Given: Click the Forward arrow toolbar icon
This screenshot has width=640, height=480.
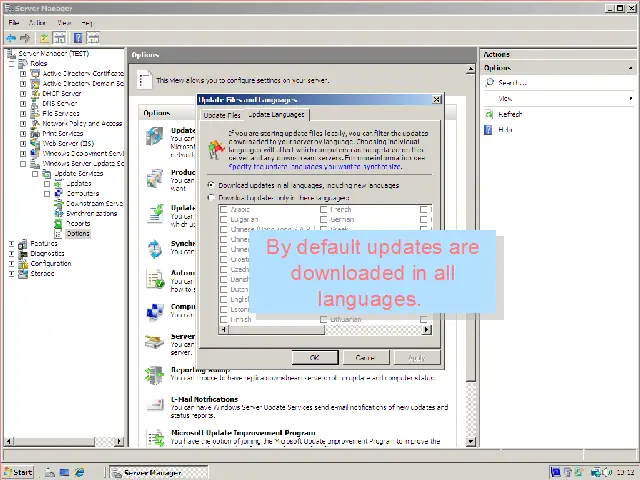Looking at the screenshot, I should [x=25, y=38].
